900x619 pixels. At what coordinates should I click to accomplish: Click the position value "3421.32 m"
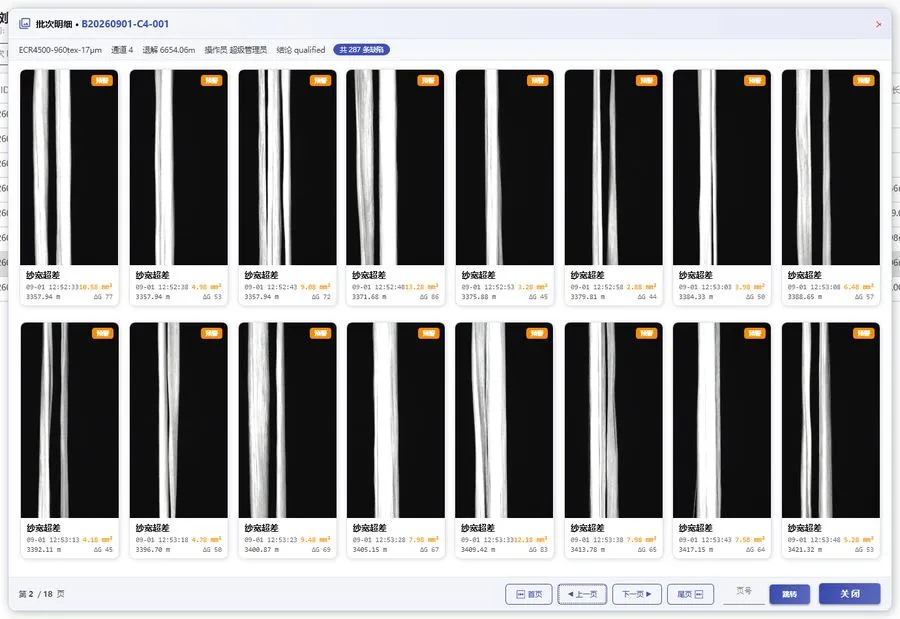point(804,550)
